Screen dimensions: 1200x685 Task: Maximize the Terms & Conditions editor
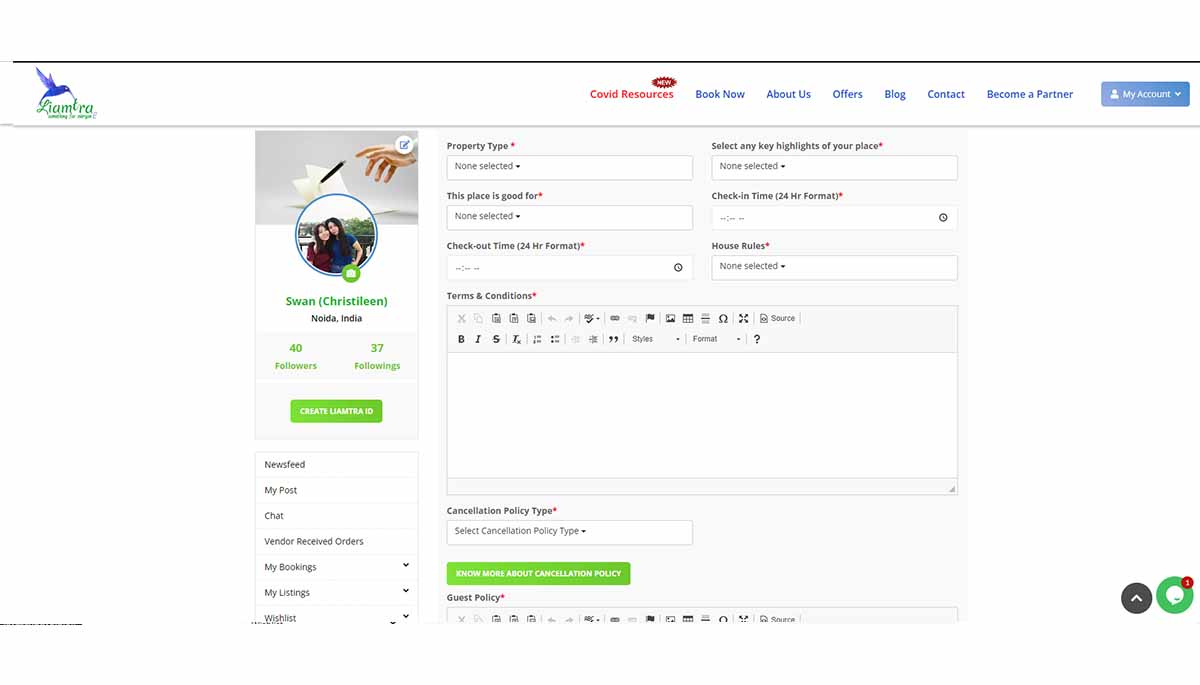pos(743,318)
